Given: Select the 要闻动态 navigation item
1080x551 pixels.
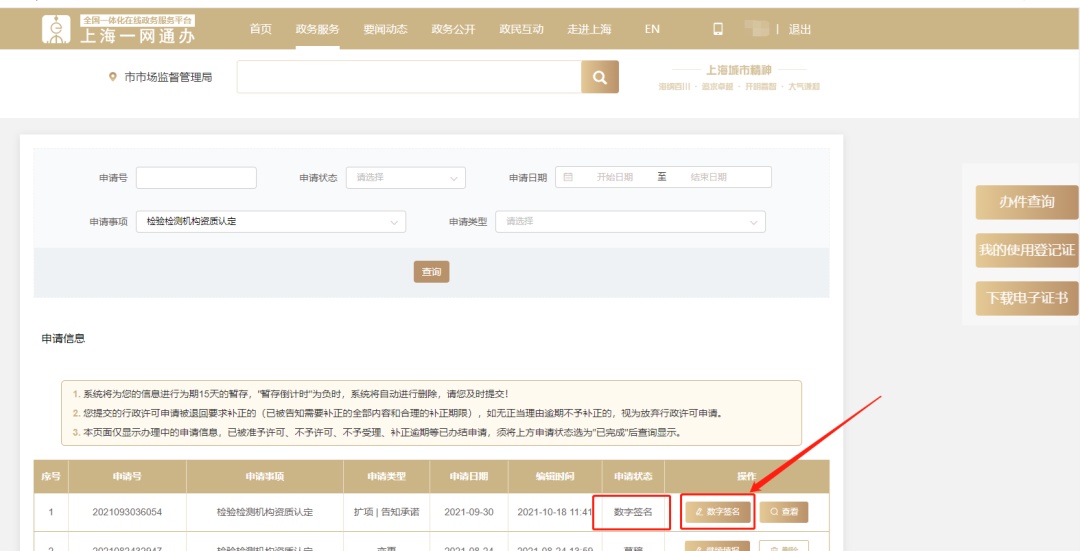Looking at the screenshot, I should [385, 29].
